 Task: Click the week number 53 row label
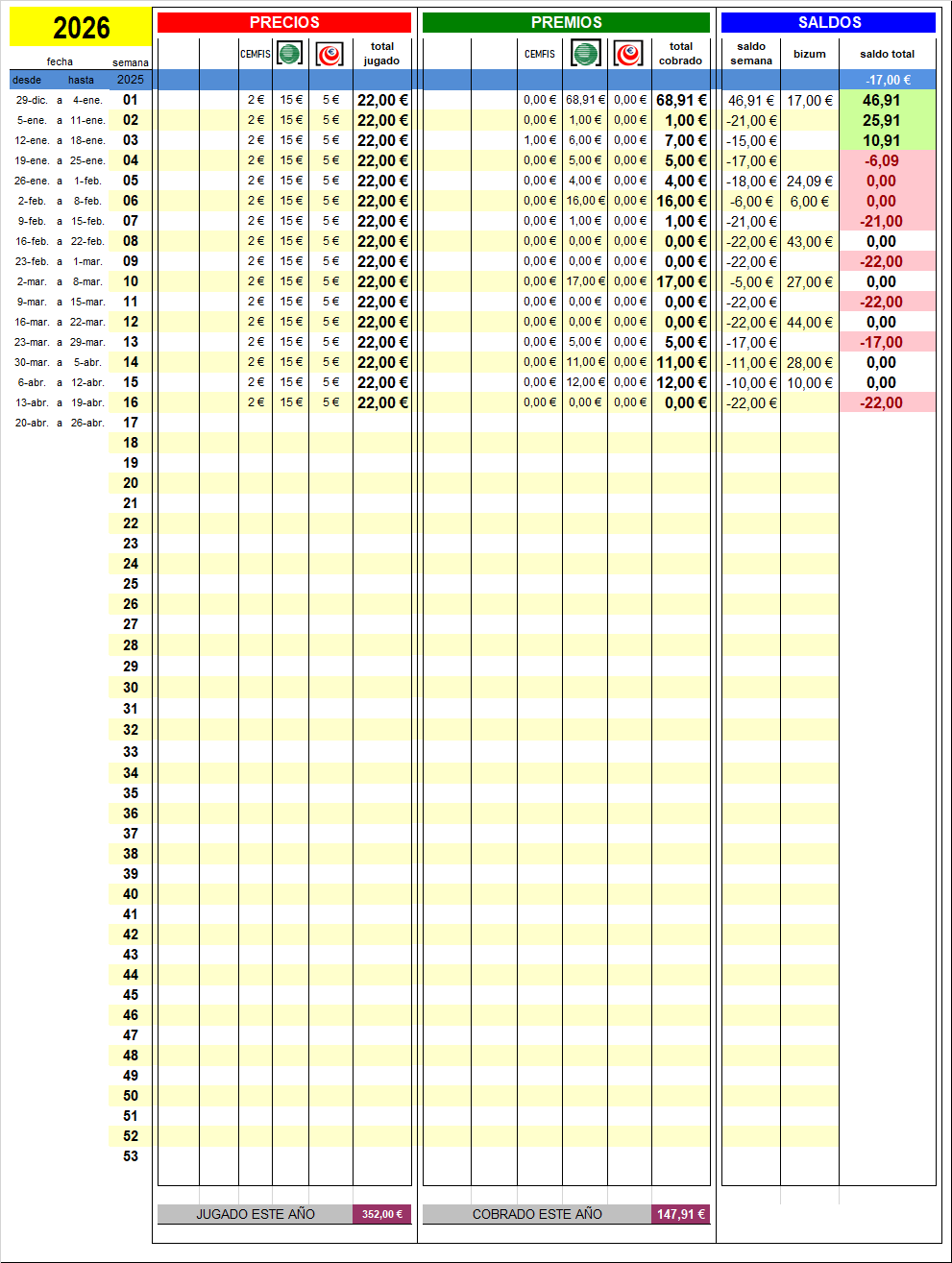click(x=131, y=1156)
